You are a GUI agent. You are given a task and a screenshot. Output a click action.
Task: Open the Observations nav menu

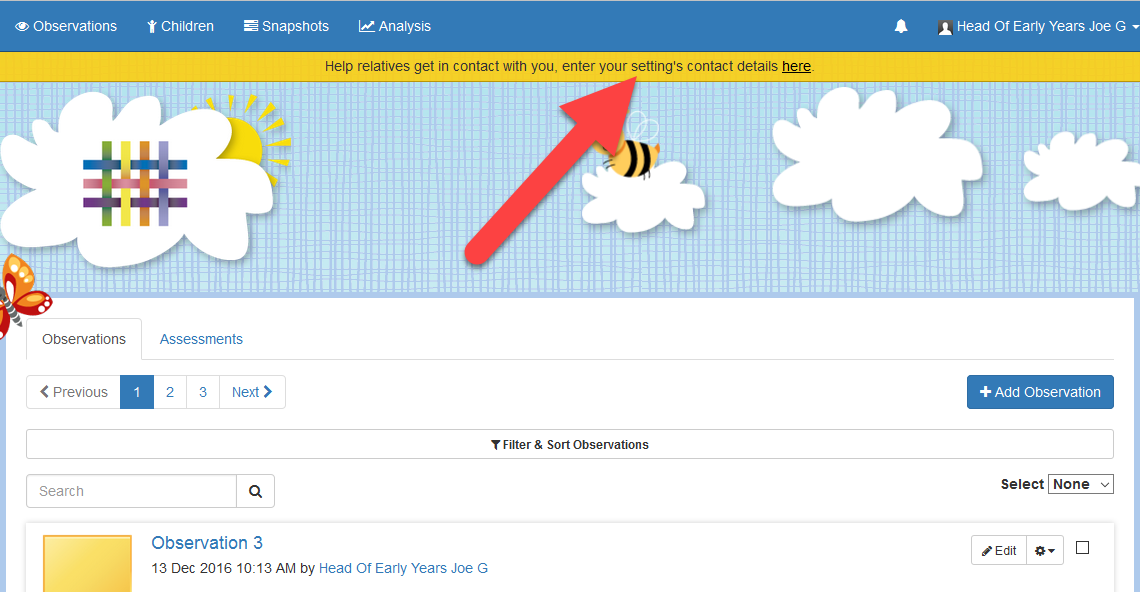[66, 26]
